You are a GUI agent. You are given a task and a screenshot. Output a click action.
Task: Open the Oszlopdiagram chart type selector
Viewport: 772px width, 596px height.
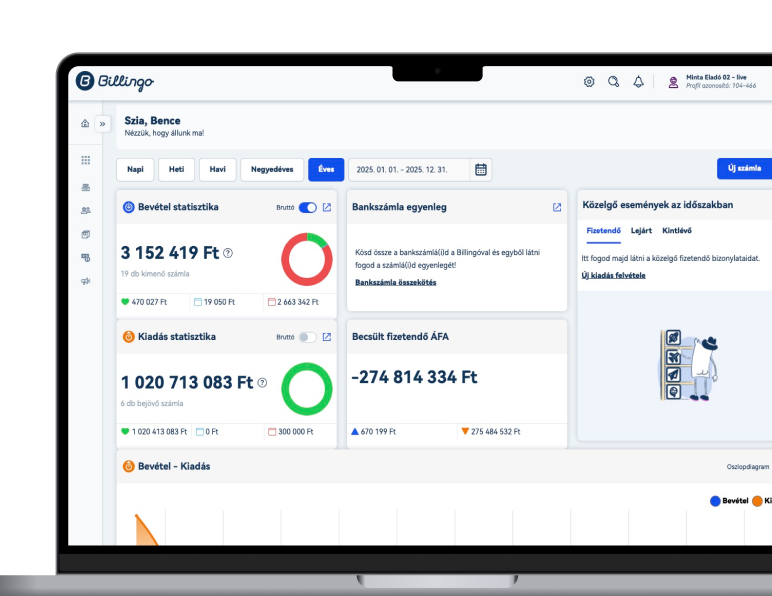coord(748,467)
